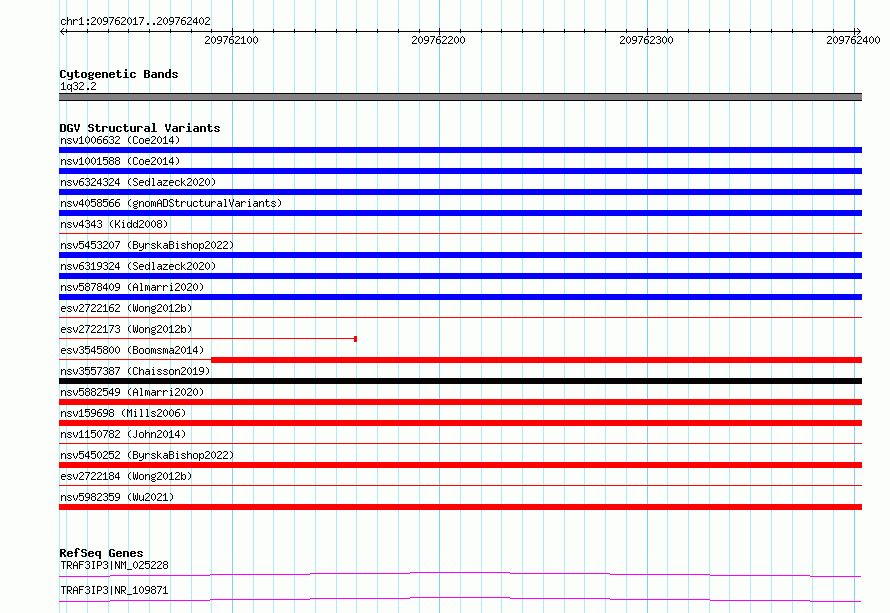Viewport: 890px width, 613px height.
Task: Click the 209762400 ruler position
Action: [853, 40]
